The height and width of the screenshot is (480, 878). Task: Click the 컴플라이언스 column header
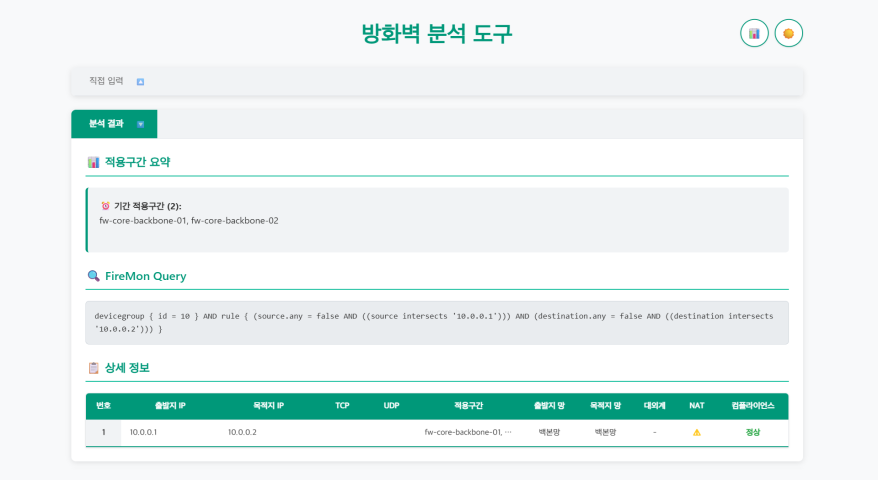pos(753,406)
